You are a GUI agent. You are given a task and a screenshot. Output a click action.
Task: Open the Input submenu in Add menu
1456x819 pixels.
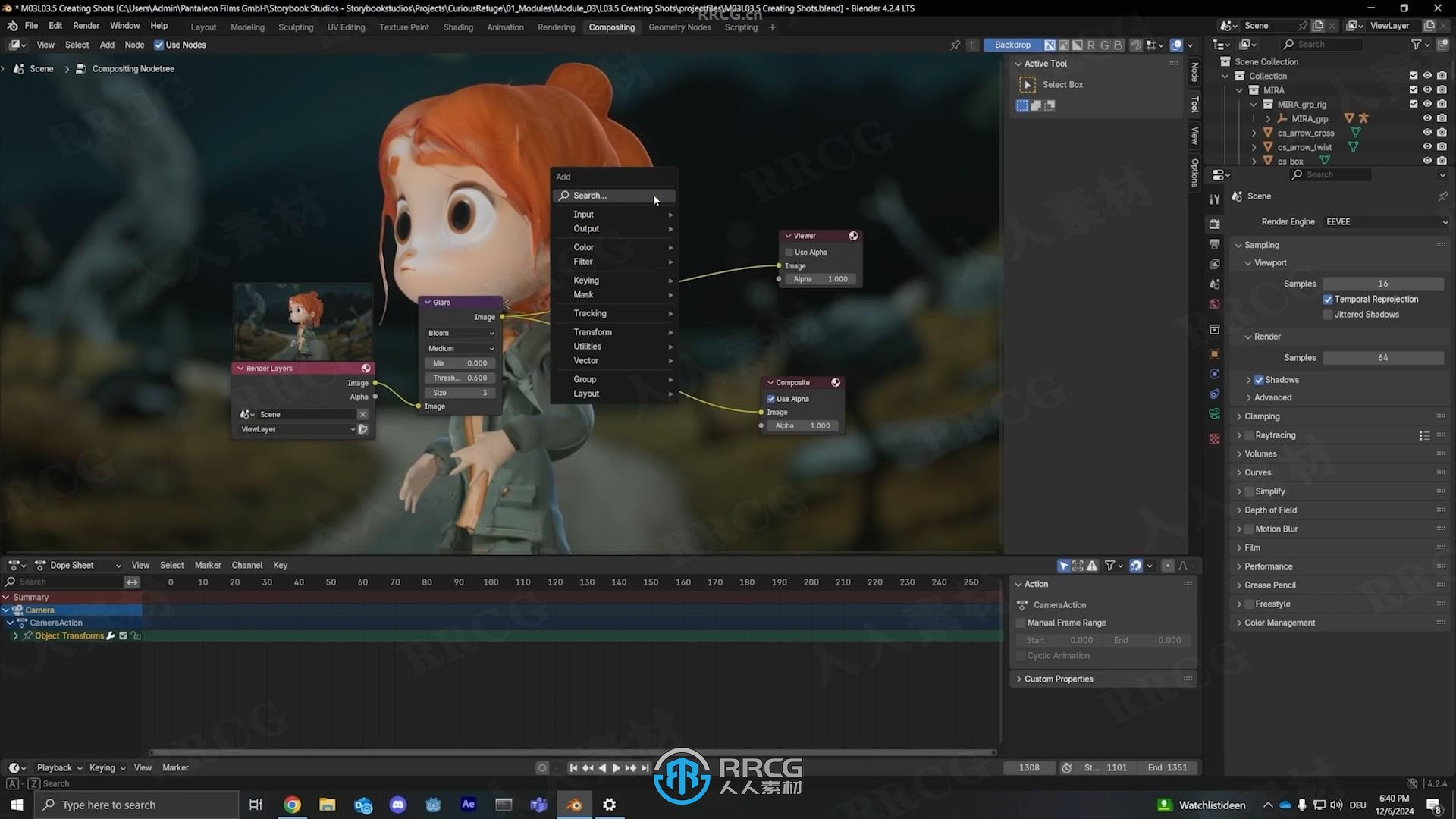point(614,215)
